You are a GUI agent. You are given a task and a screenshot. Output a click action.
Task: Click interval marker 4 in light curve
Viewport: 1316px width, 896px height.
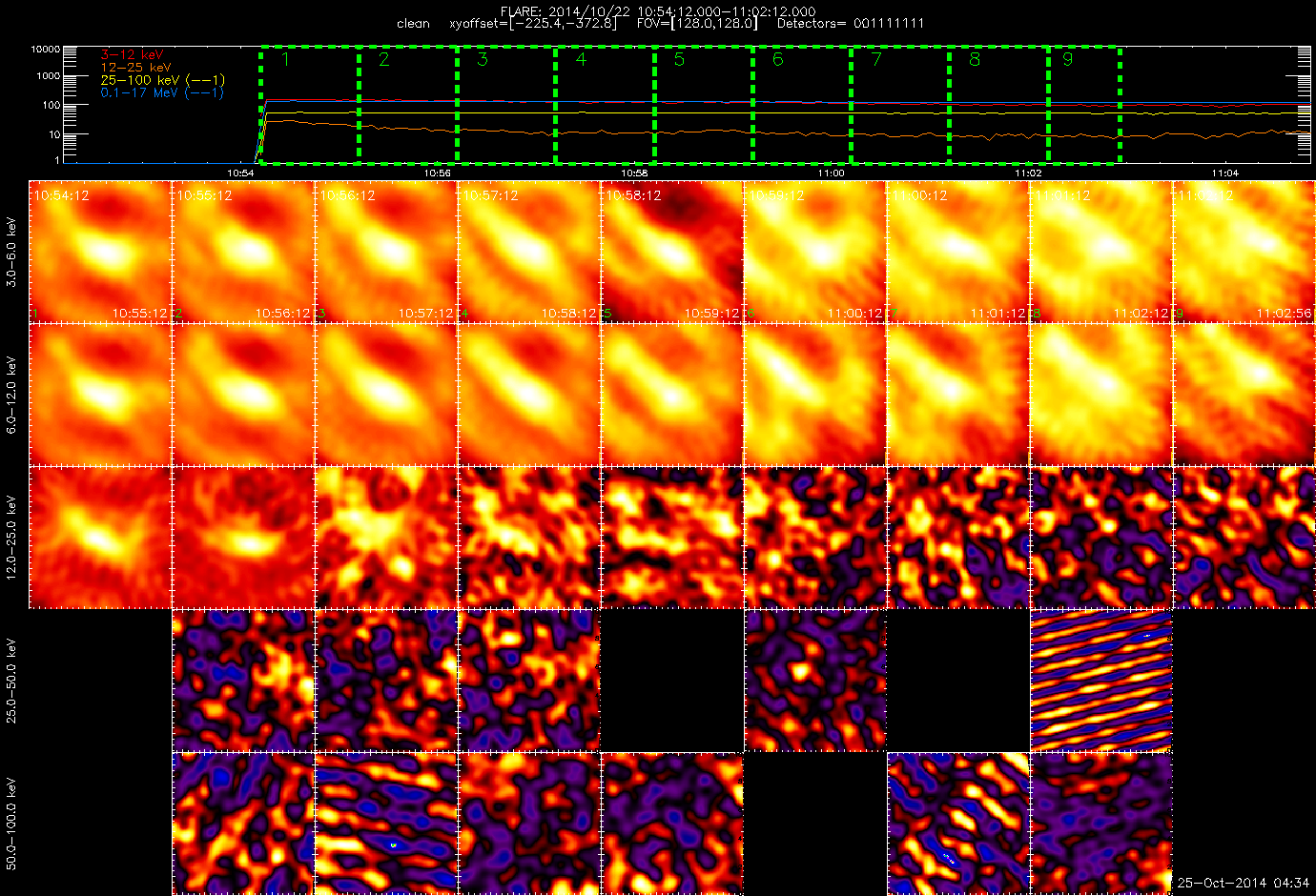(x=581, y=59)
